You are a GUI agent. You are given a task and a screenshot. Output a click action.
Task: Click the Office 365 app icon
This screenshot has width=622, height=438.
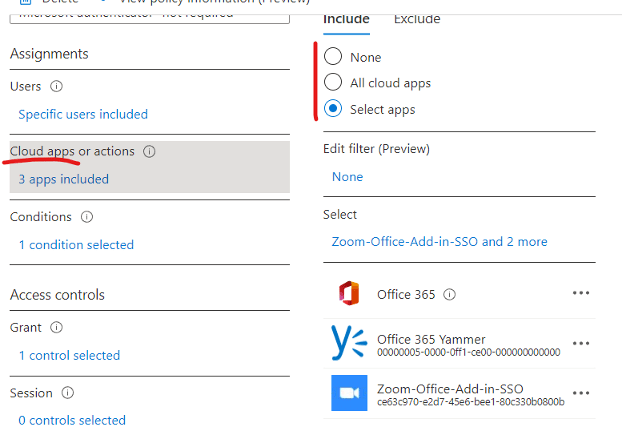click(348, 294)
